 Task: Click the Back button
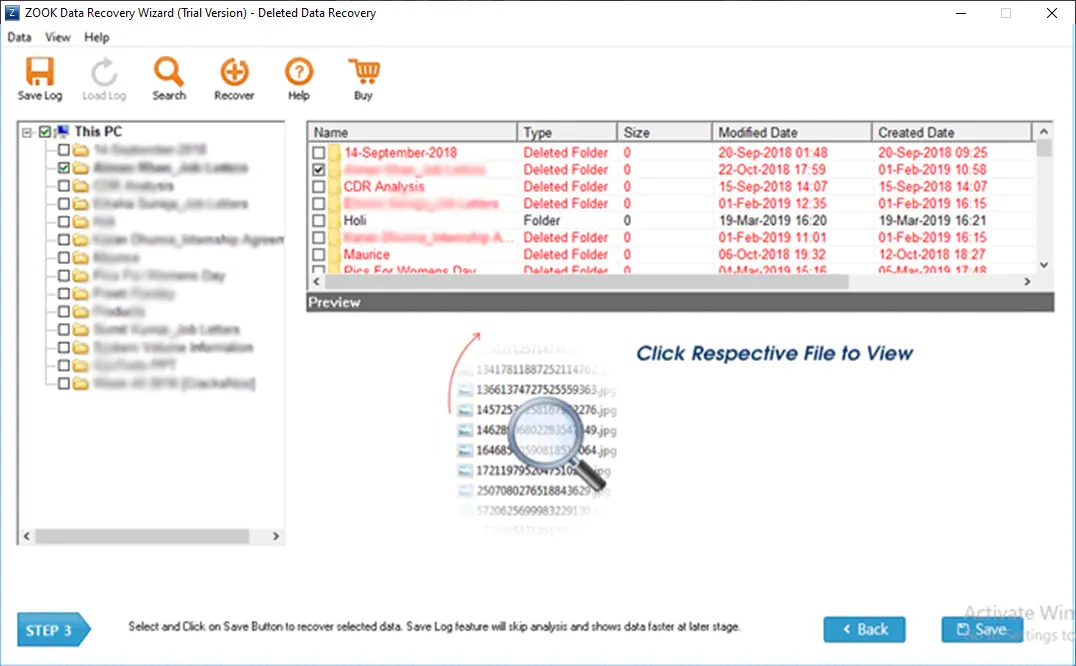[865, 630]
